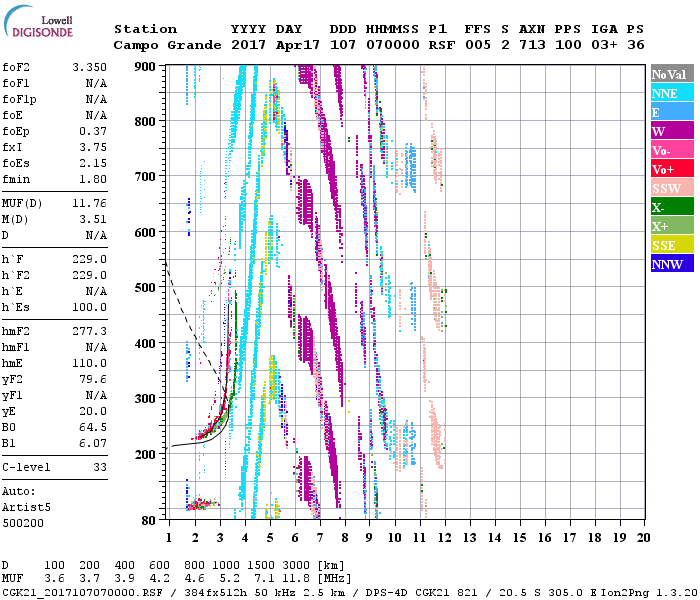This screenshot has width=700, height=600.
Task: Select the SSW salmon legend swatch
Action: pos(672,188)
